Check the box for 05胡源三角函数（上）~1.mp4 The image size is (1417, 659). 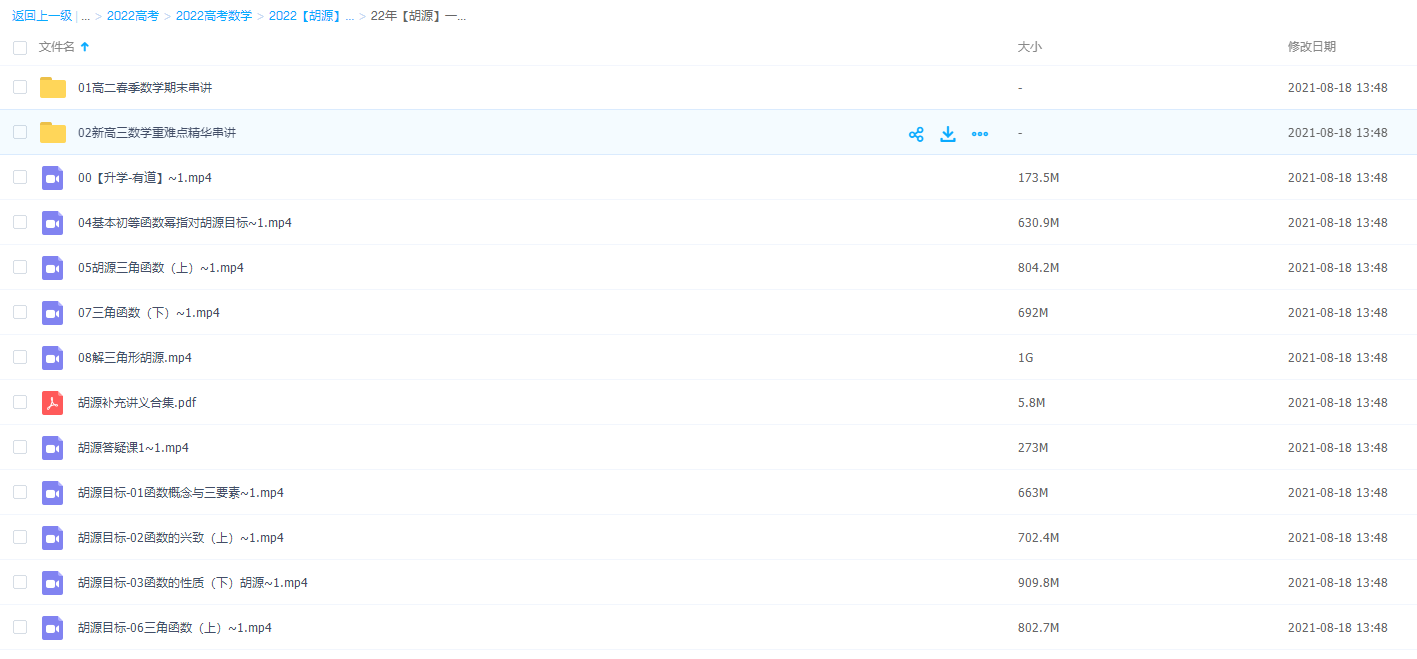[20, 267]
